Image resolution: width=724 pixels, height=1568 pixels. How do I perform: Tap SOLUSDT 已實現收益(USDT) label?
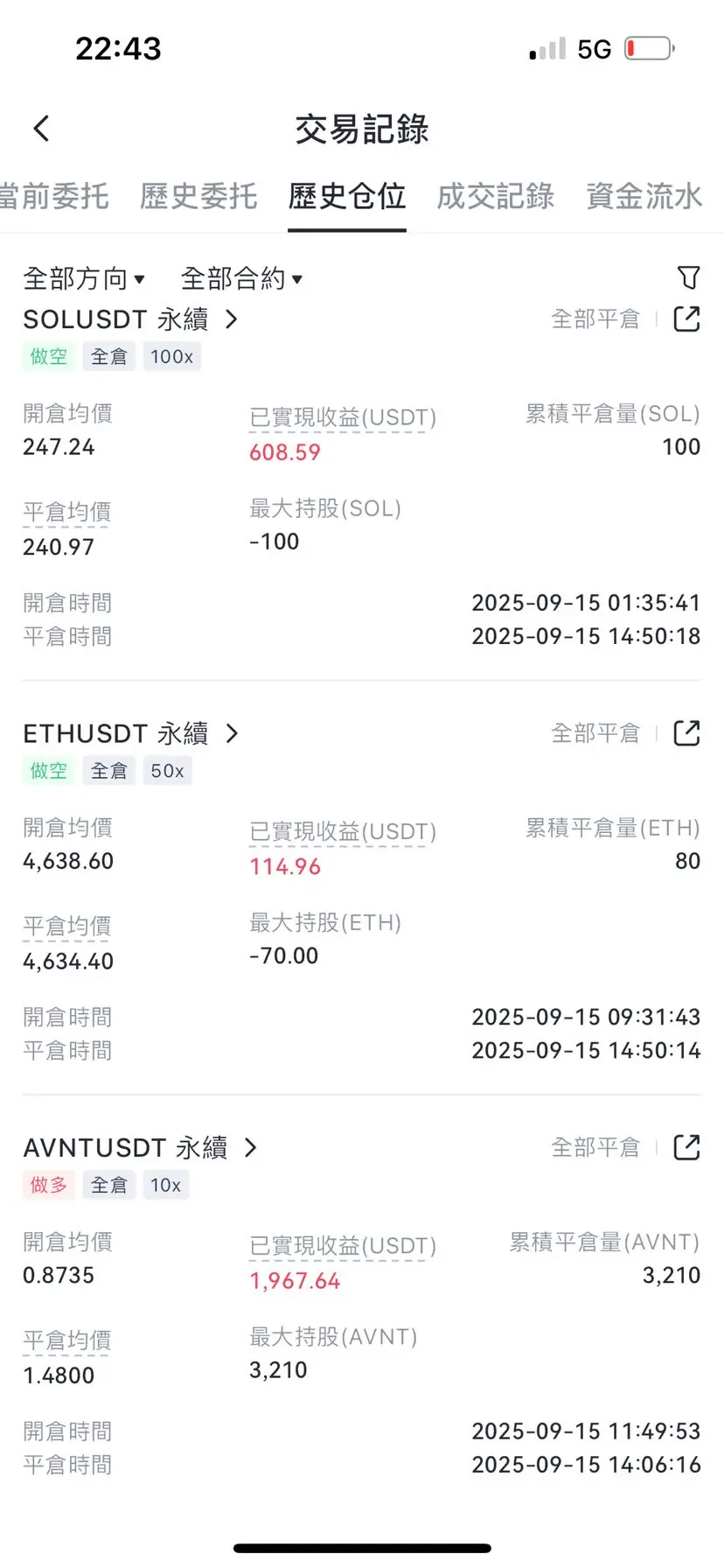click(343, 417)
